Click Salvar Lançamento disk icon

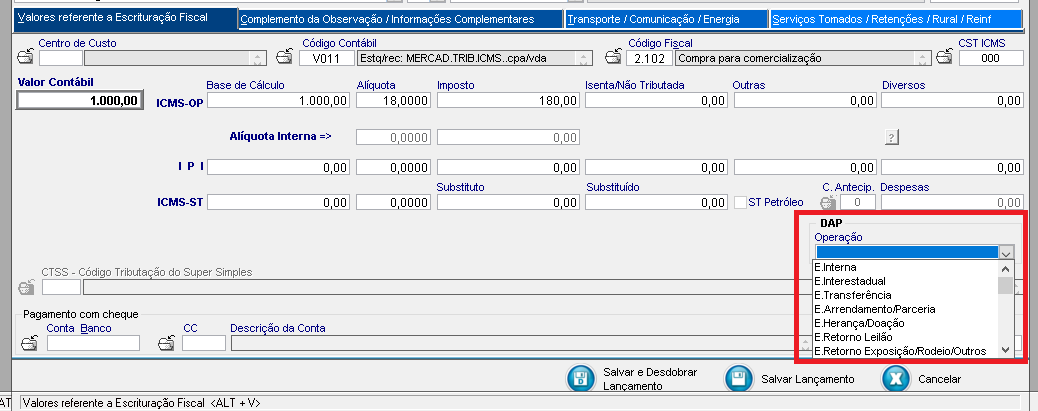click(739, 379)
